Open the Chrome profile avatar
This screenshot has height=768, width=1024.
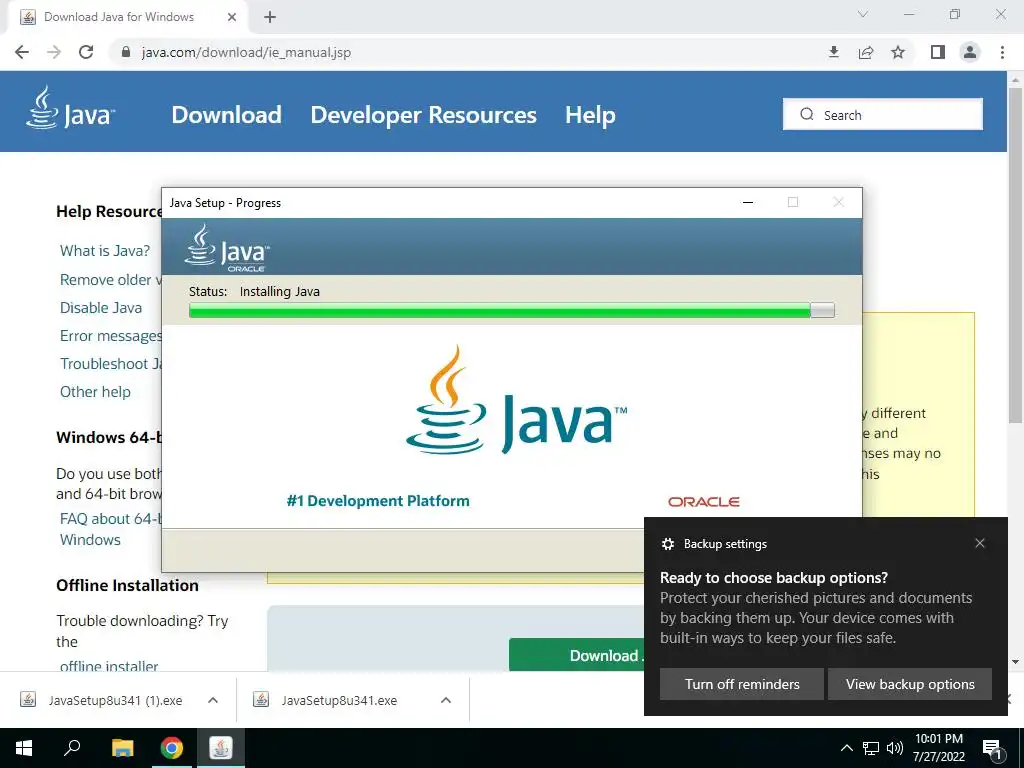click(970, 52)
